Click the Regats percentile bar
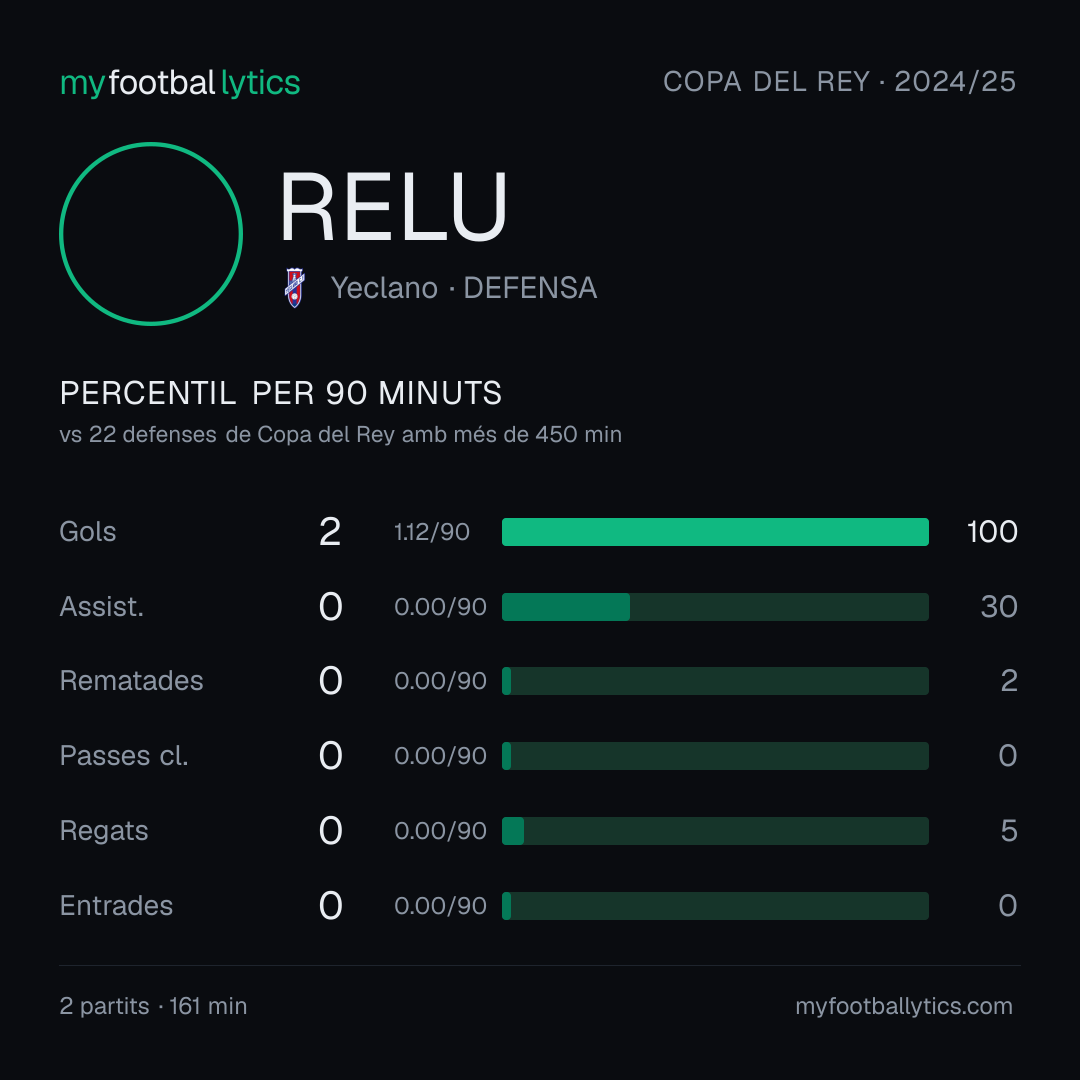This screenshot has width=1080, height=1080. point(715,831)
